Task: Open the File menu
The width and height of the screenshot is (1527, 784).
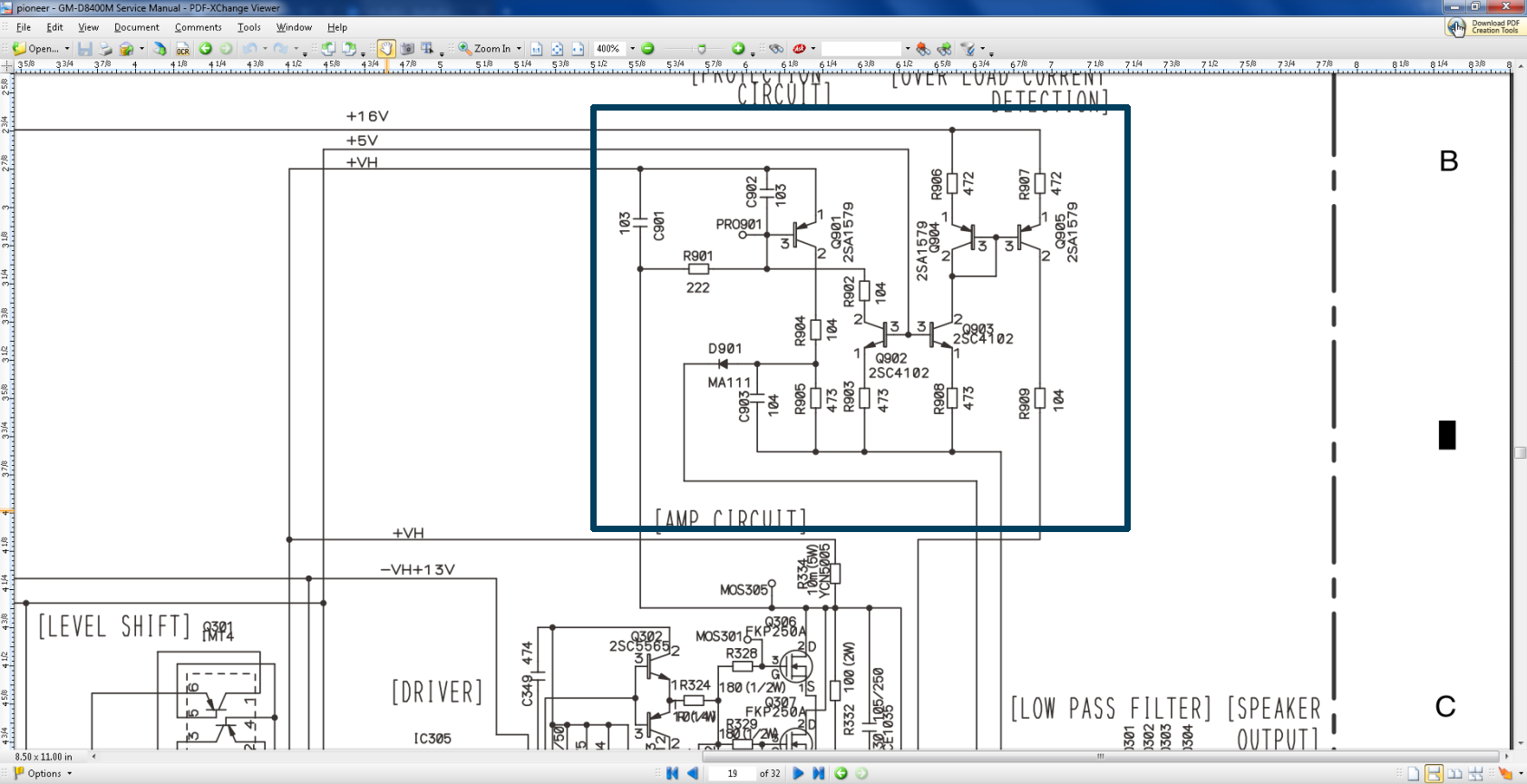Action: coord(24,27)
